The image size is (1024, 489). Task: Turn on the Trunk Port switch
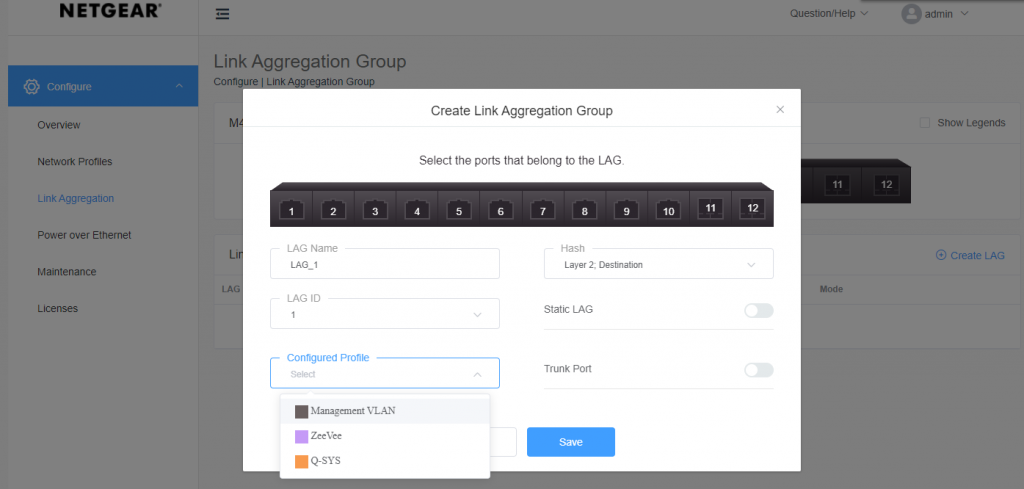click(x=758, y=370)
